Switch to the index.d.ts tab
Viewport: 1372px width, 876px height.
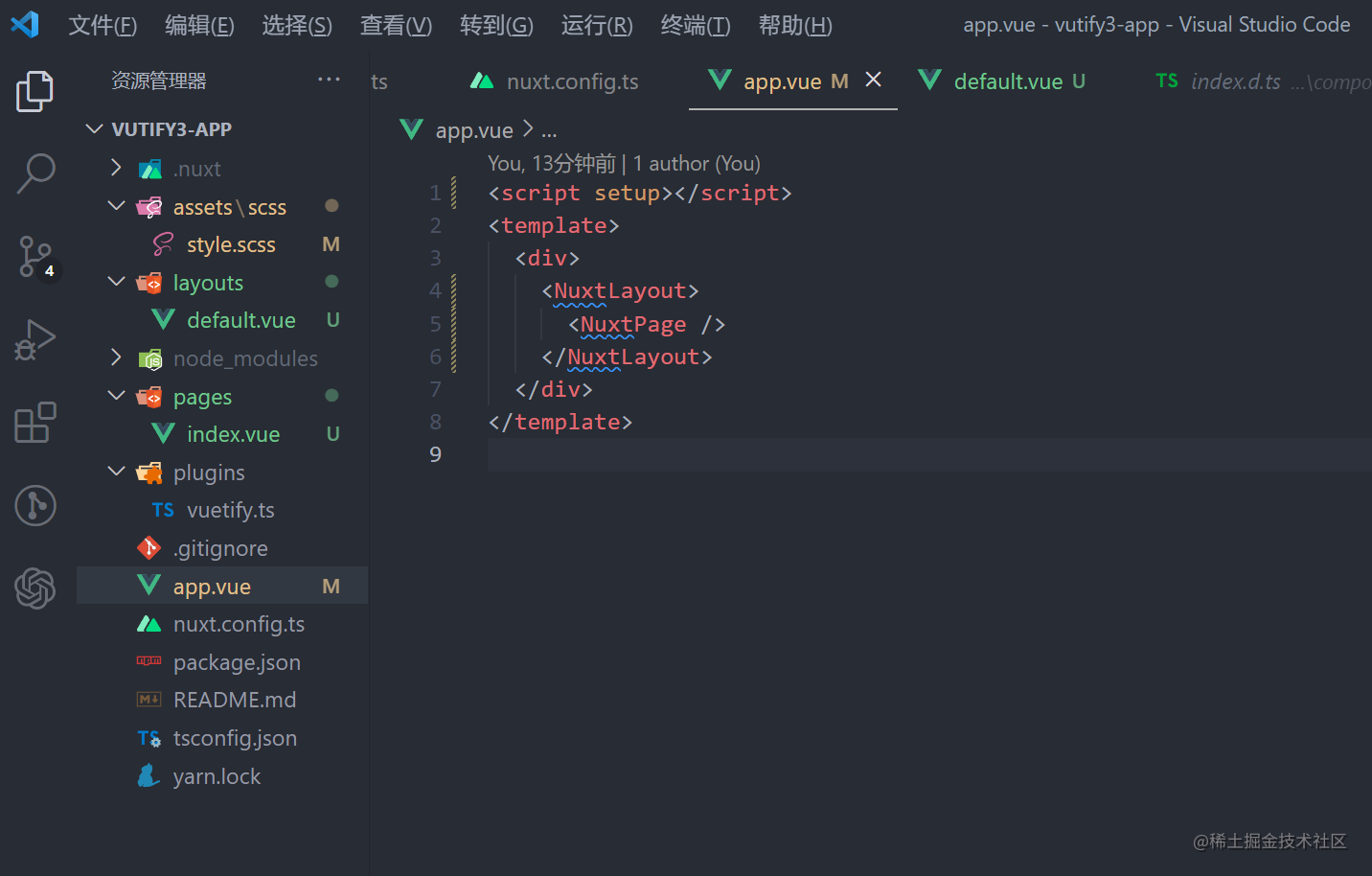point(1255,81)
